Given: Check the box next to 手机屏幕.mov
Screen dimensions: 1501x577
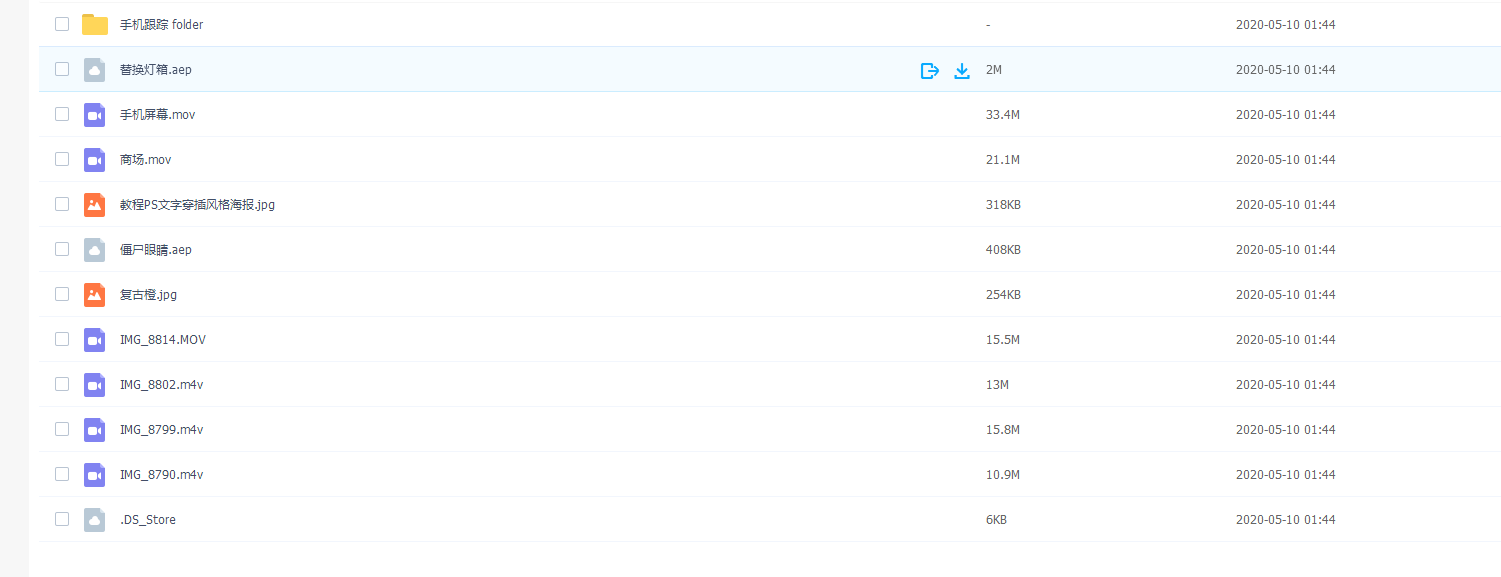Looking at the screenshot, I should click(62, 114).
